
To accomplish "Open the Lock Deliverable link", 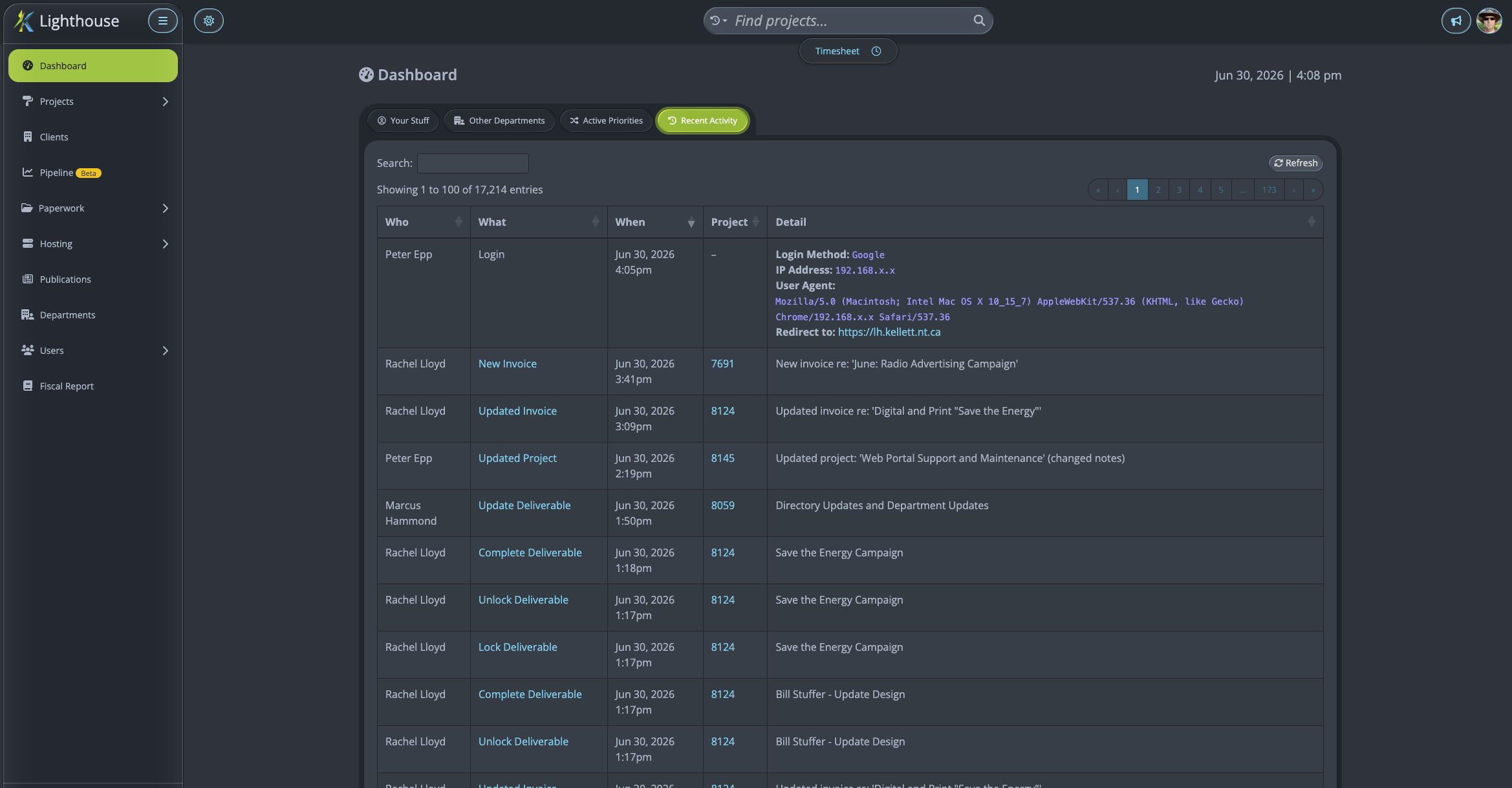I will 518,647.
